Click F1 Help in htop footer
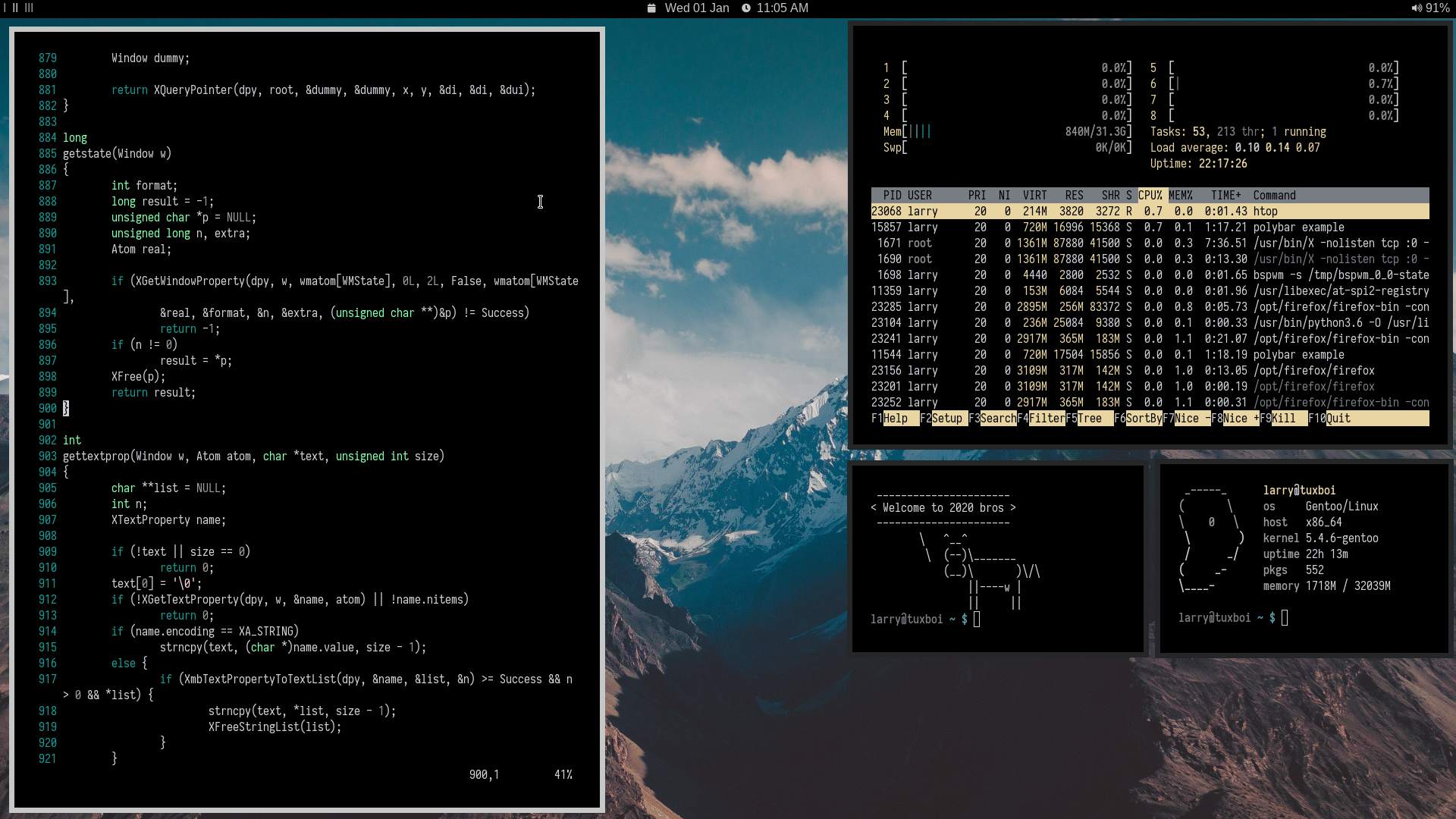This screenshot has height=819, width=1456. [x=895, y=419]
